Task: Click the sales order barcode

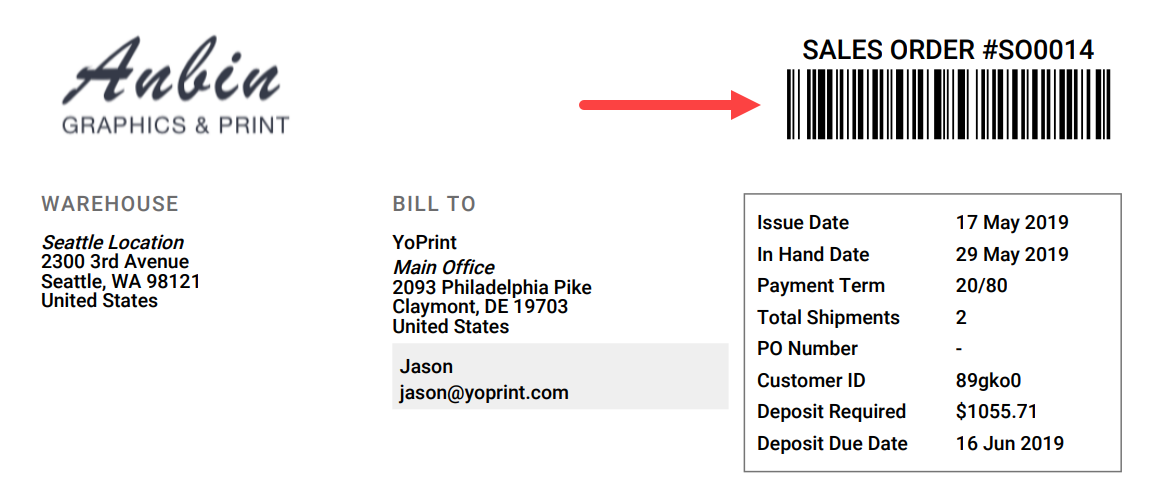Action: [949, 104]
